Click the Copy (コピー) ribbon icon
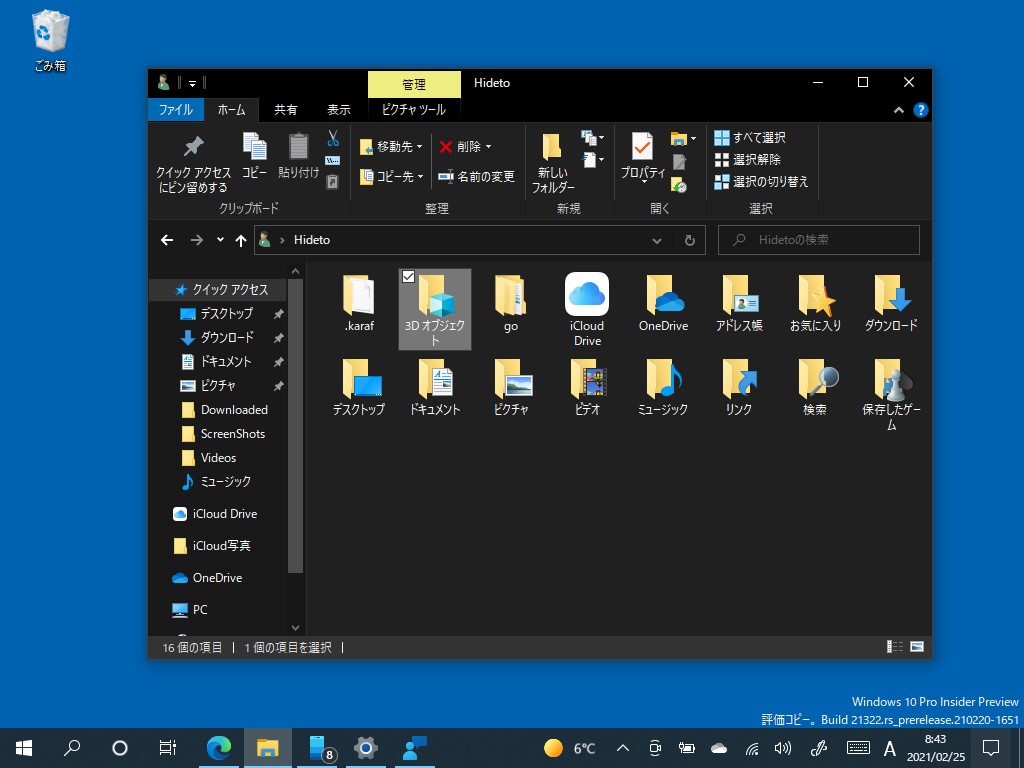 pyautogui.click(x=254, y=146)
